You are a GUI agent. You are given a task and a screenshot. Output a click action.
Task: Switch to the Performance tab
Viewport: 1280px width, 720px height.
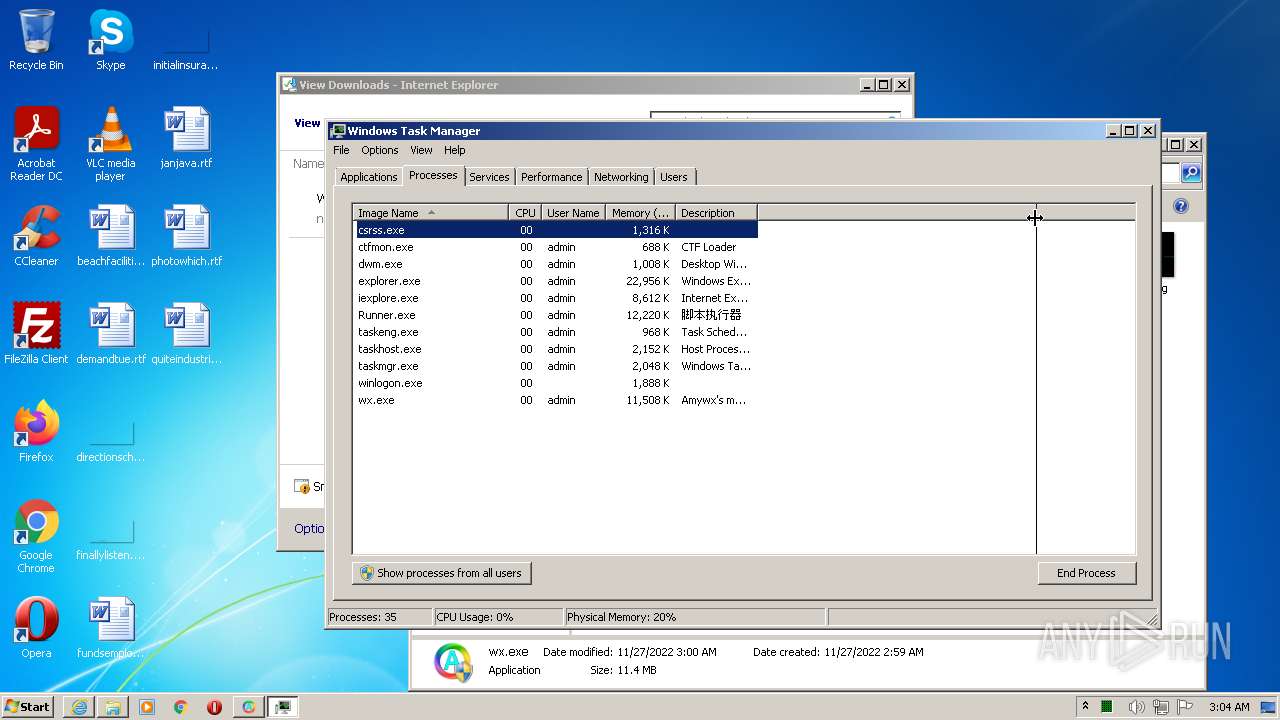click(x=551, y=177)
